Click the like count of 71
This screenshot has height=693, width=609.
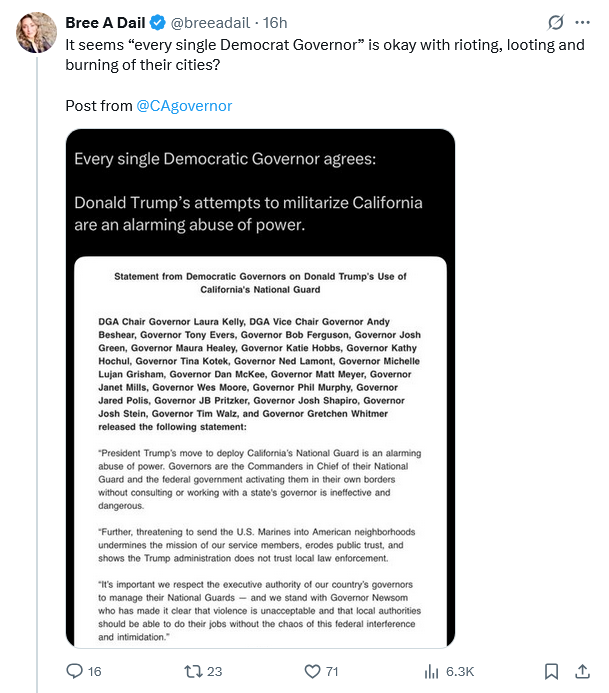coord(335,671)
